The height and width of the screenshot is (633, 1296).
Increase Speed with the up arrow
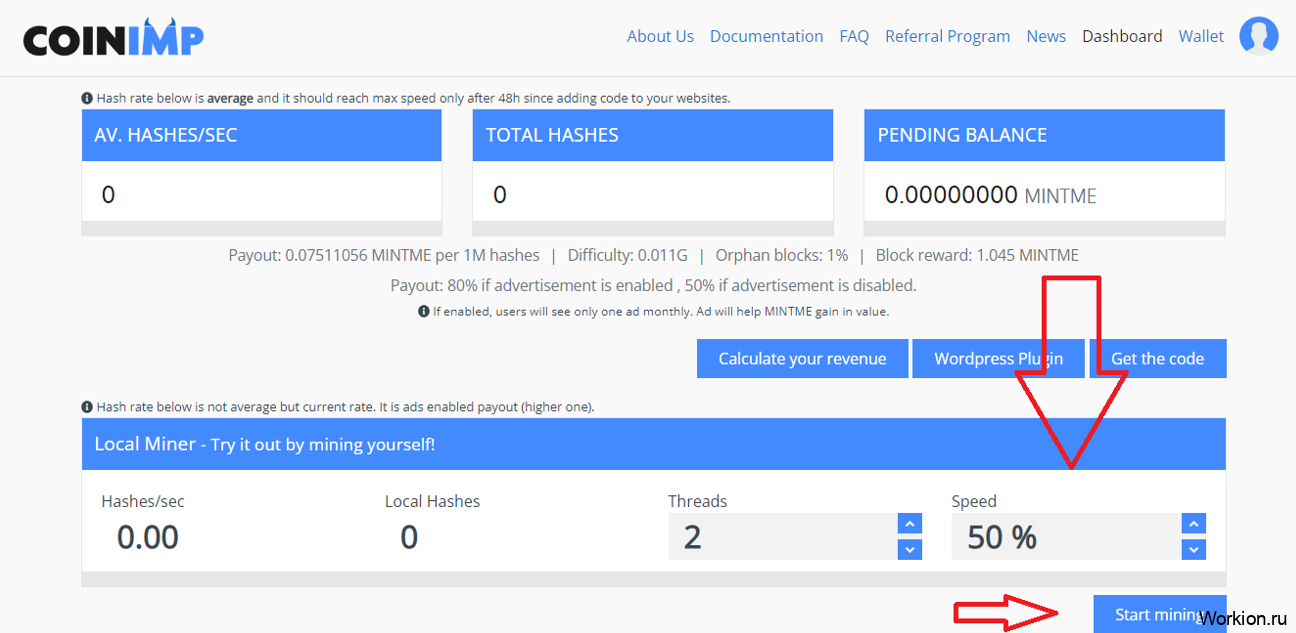pyautogui.click(x=1194, y=523)
